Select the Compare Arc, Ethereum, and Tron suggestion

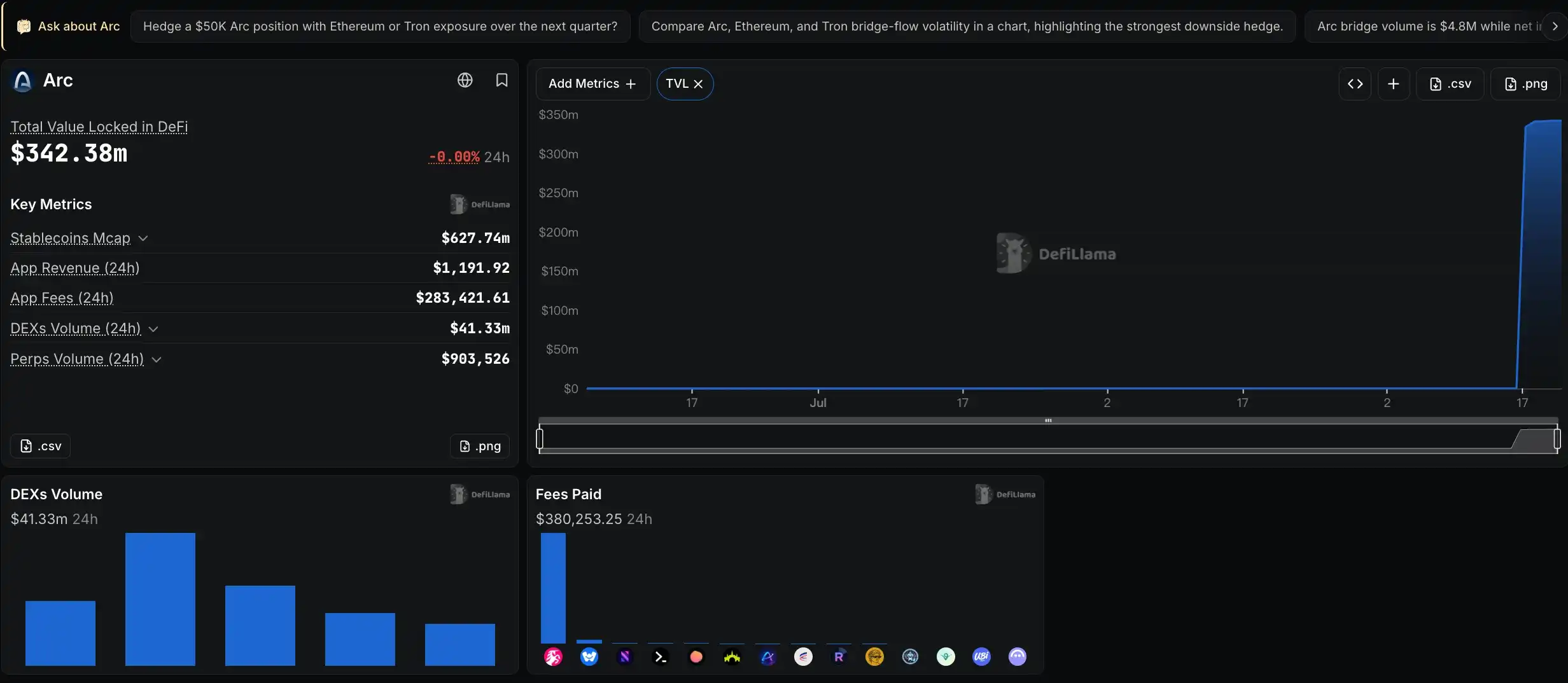point(967,26)
